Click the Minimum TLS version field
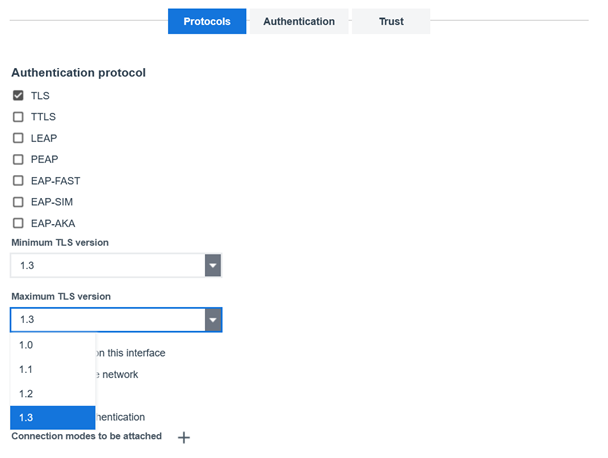This screenshot has height=458, width=608. click(107, 265)
